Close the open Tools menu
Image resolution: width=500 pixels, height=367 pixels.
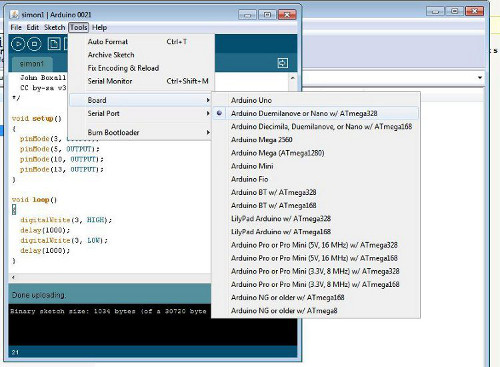[79, 27]
